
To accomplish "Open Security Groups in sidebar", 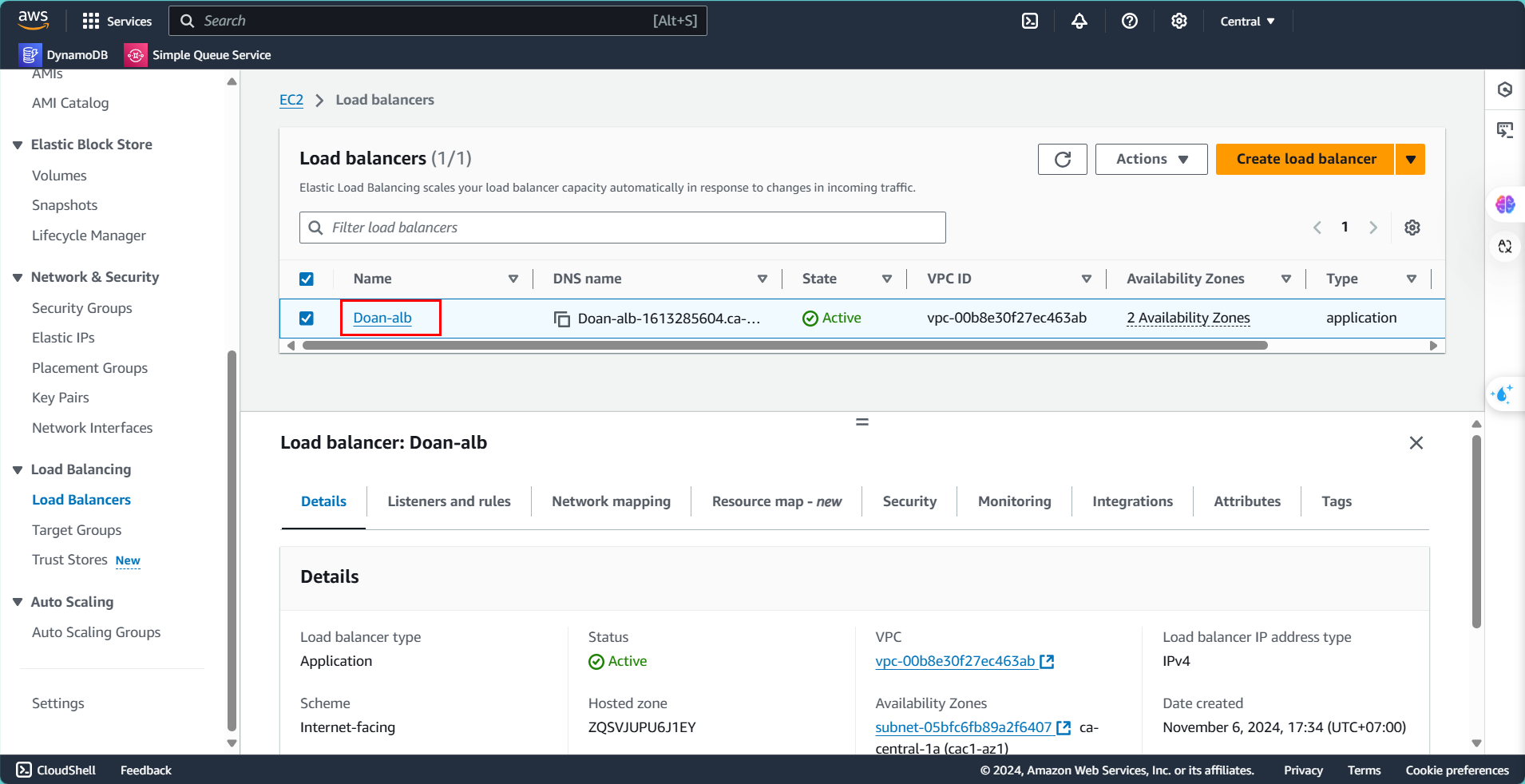I will (x=81, y=308).
